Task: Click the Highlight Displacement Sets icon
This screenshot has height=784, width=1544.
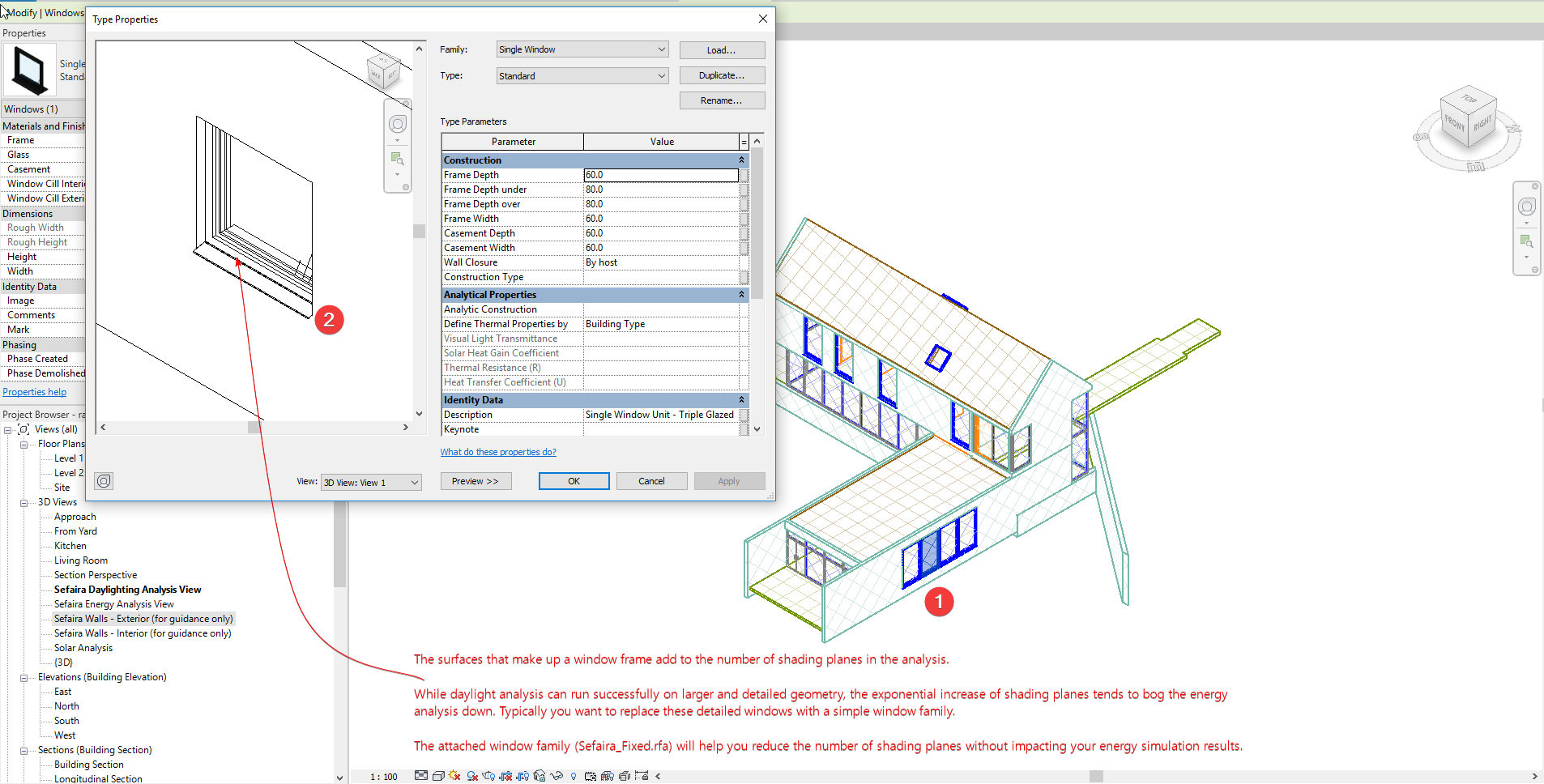Action: [x=625, y=776]
